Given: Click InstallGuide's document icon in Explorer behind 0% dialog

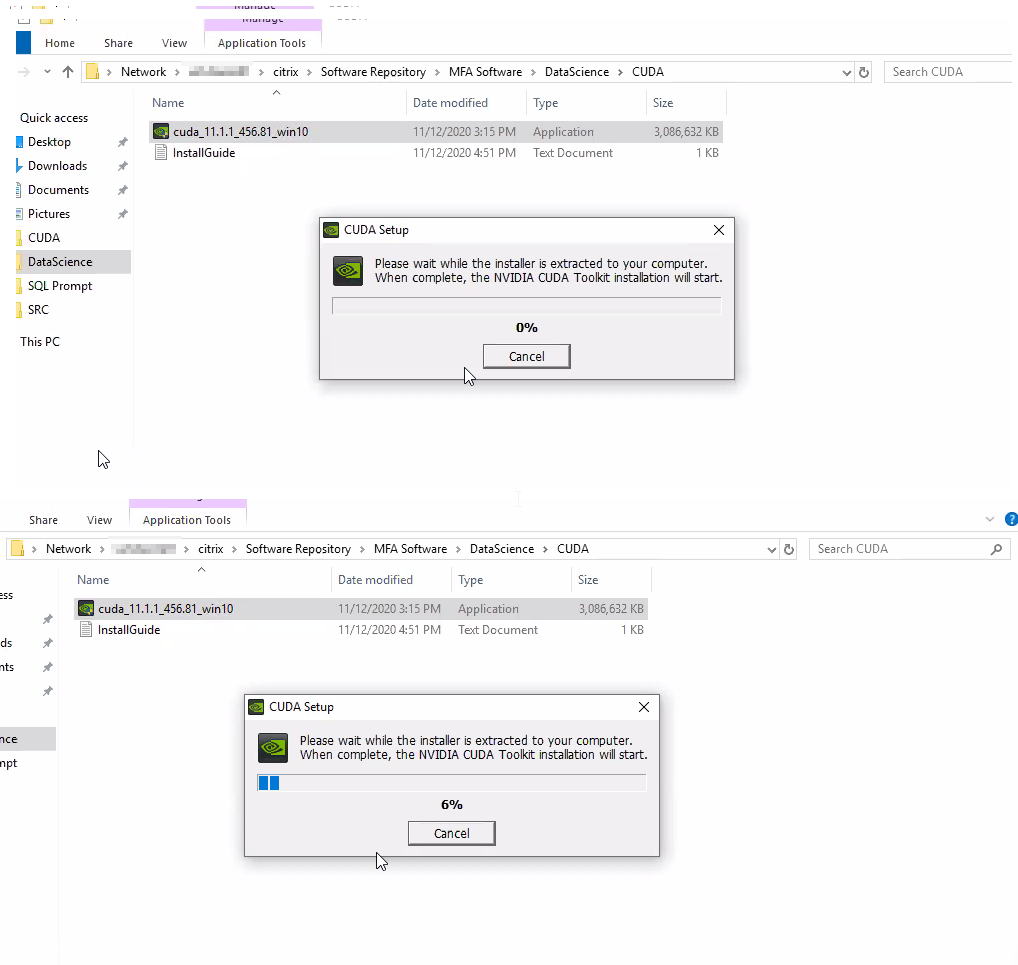Looking at the screenshot, I should [x=160, y=153].
